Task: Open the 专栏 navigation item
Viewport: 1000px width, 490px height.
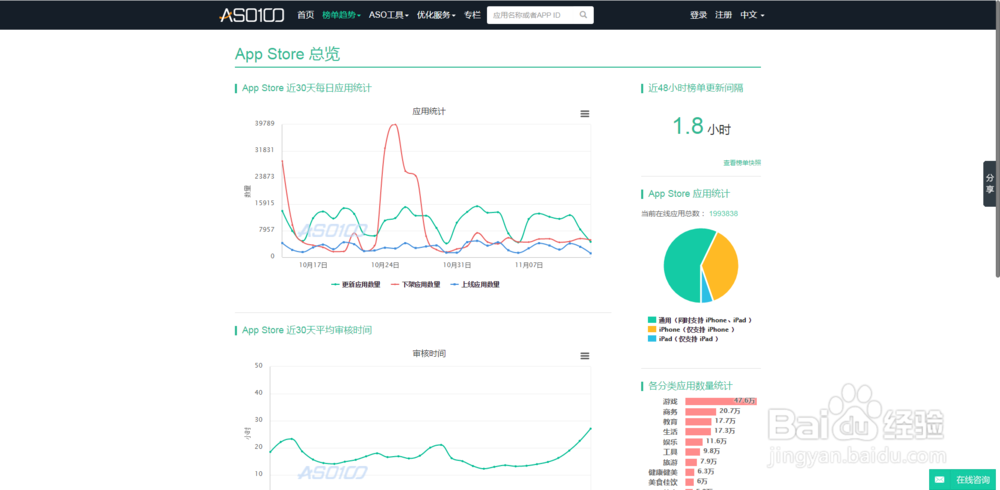Action: 472,15
